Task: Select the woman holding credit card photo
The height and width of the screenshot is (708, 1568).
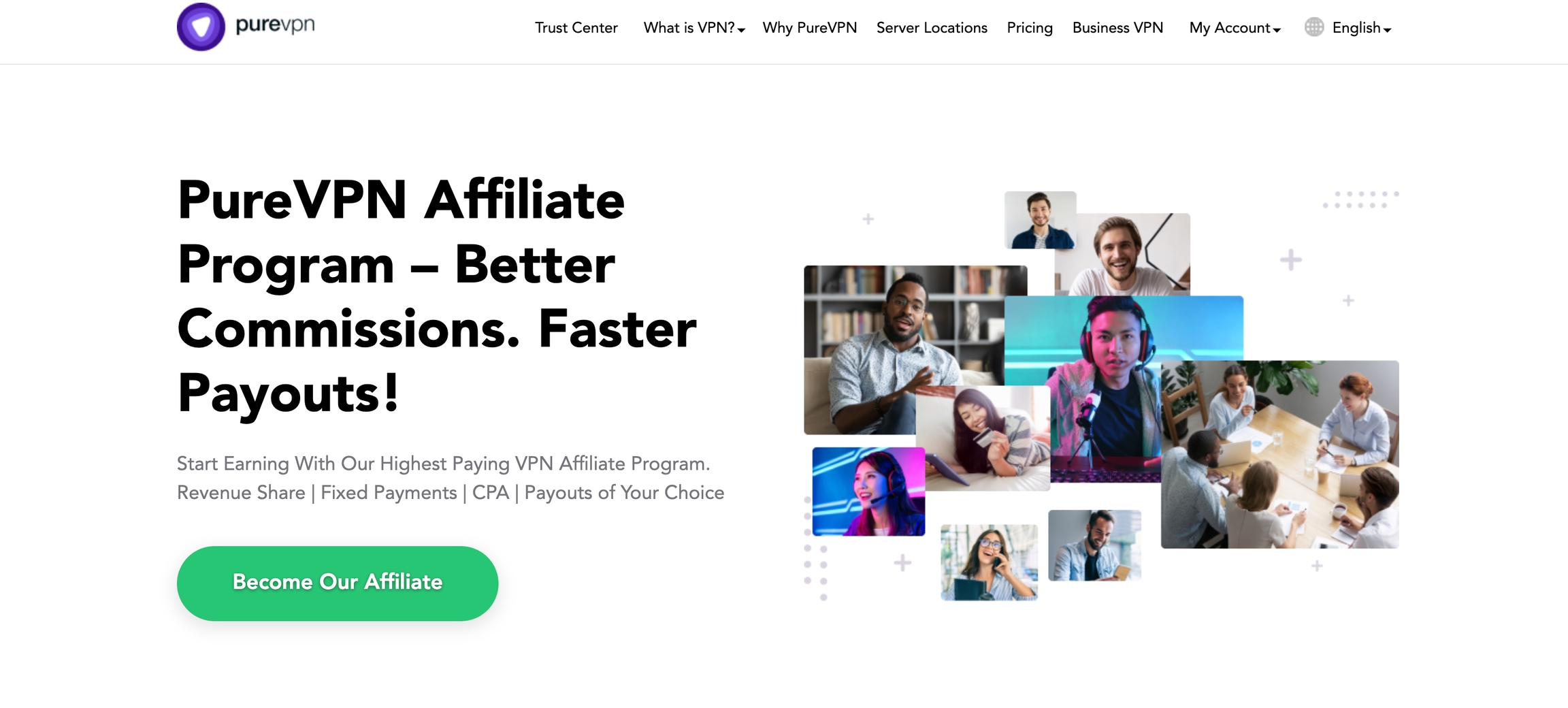Action: [983, 438]
